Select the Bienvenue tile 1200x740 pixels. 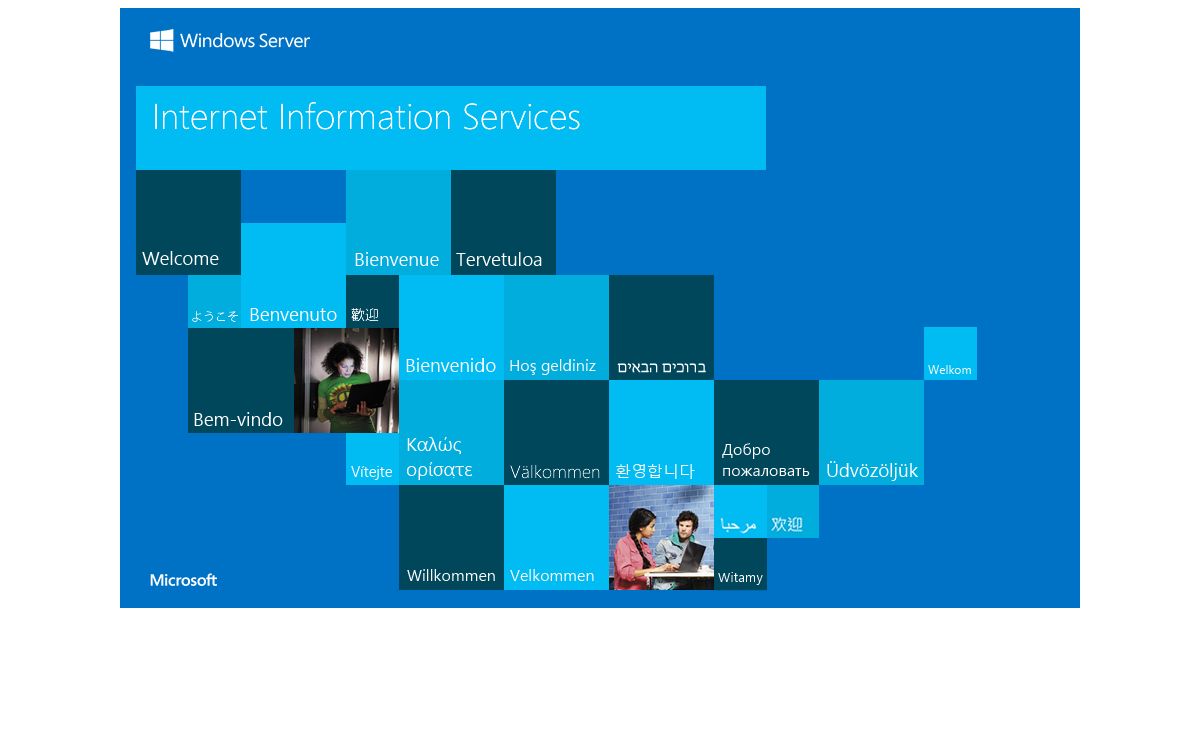click(398, 222)
